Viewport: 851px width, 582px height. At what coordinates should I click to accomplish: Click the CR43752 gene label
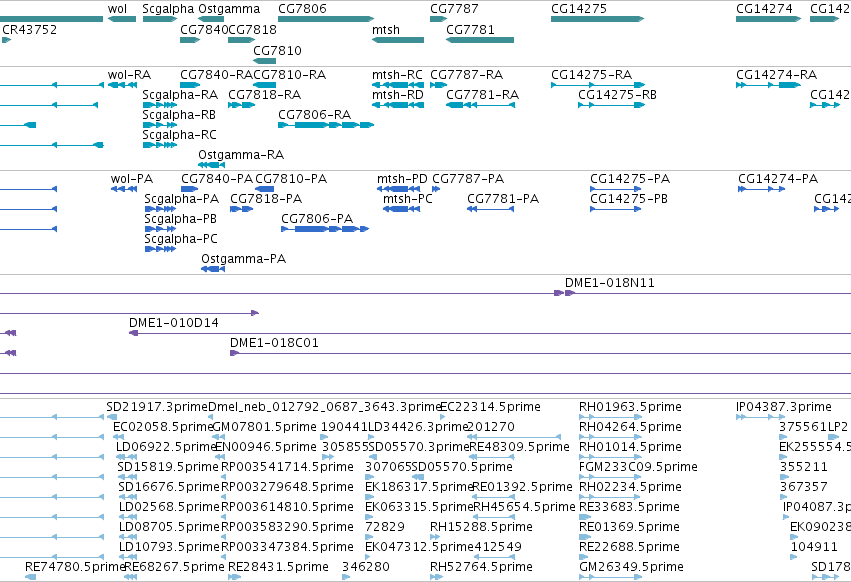coord(29,30)
